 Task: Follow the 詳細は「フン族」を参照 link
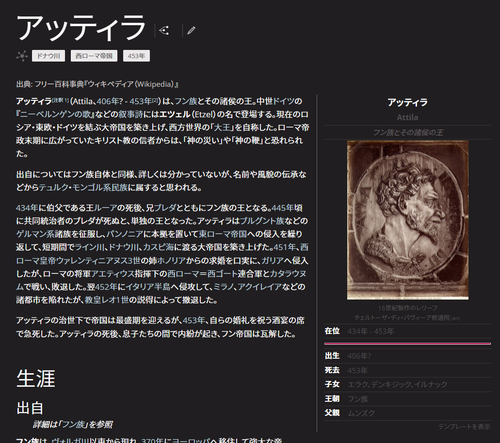(x=73, y=424)
